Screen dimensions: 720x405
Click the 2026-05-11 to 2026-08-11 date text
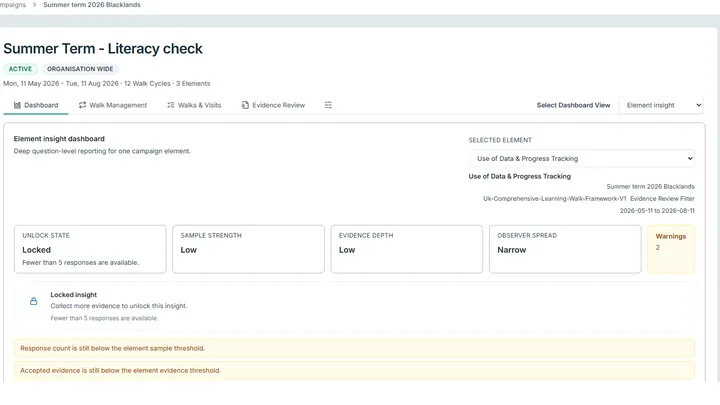(x=657, y=210)
